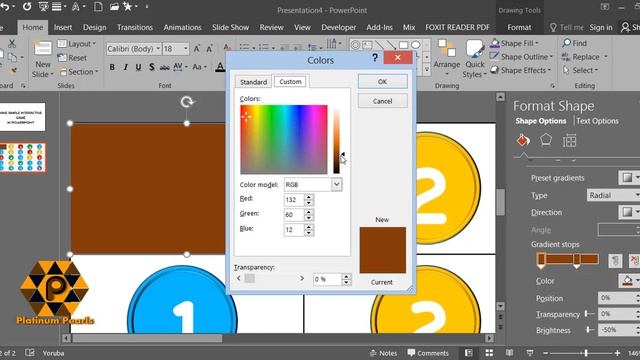Screen dimensions: 640x360
Task: Click the Green value field showing 60
Action: click(294, 215)
